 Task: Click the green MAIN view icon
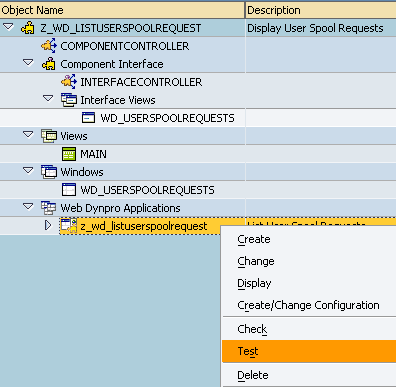(x=69, y=154)
